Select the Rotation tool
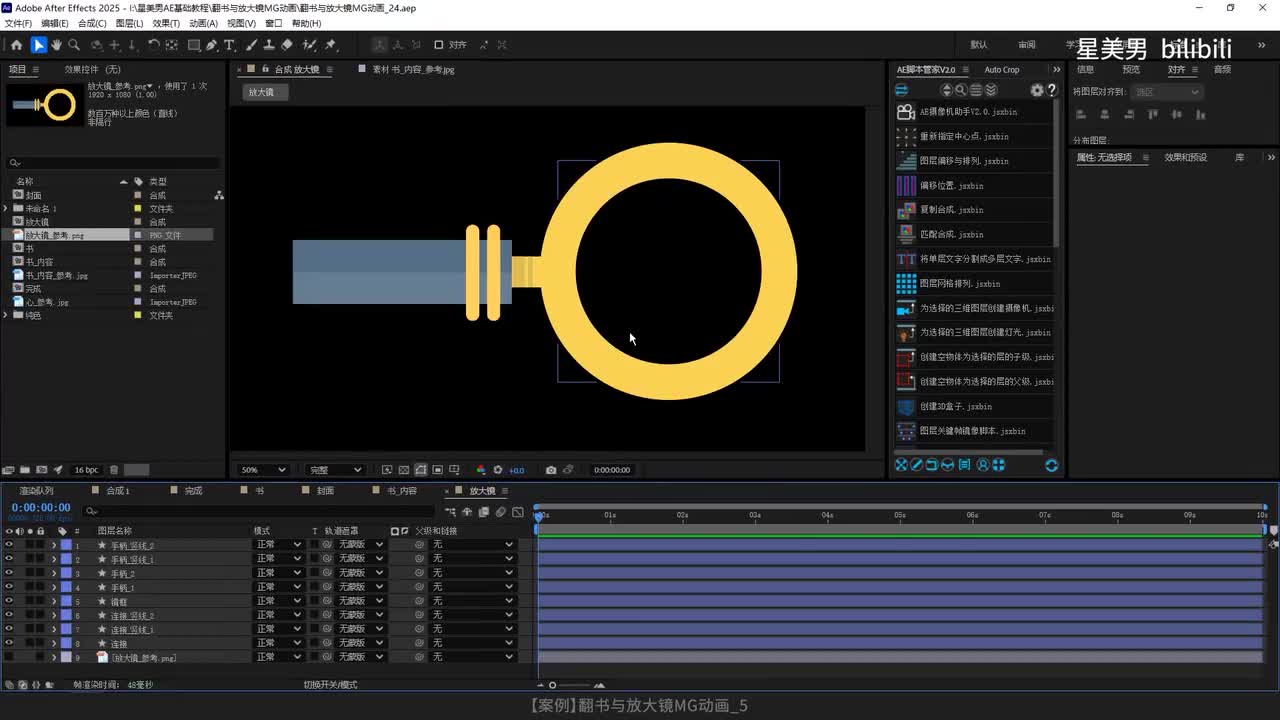This screenshot has height=720, width=1280. click(x=153, y=45)
